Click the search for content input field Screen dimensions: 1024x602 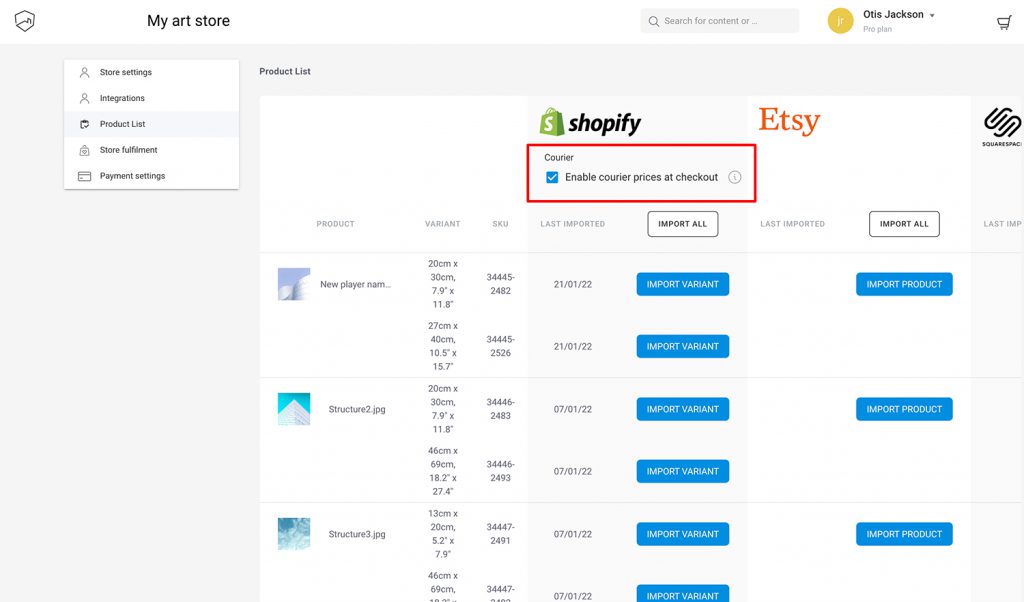pos(720,21)
